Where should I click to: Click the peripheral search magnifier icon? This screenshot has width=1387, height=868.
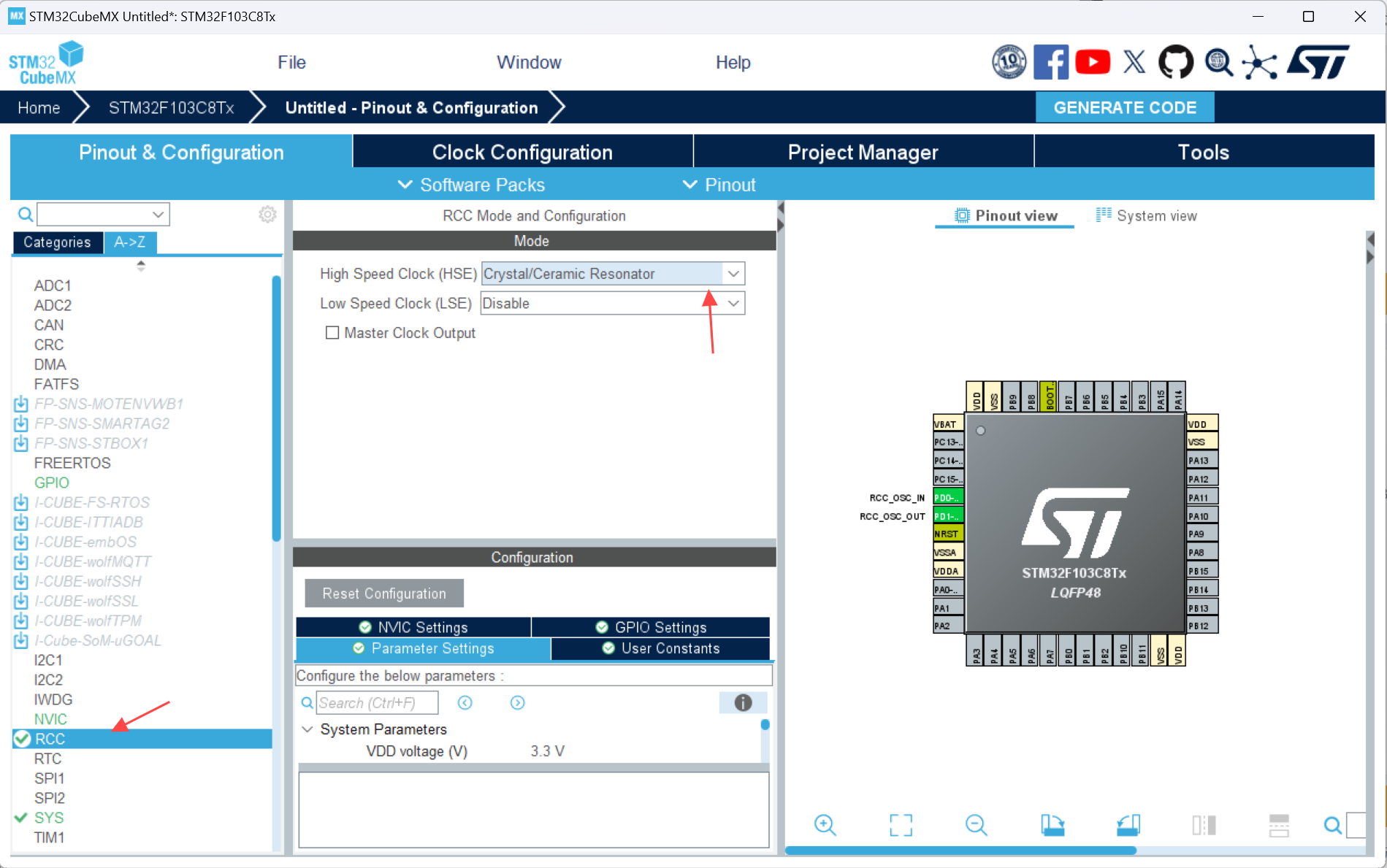pos(25,214)
